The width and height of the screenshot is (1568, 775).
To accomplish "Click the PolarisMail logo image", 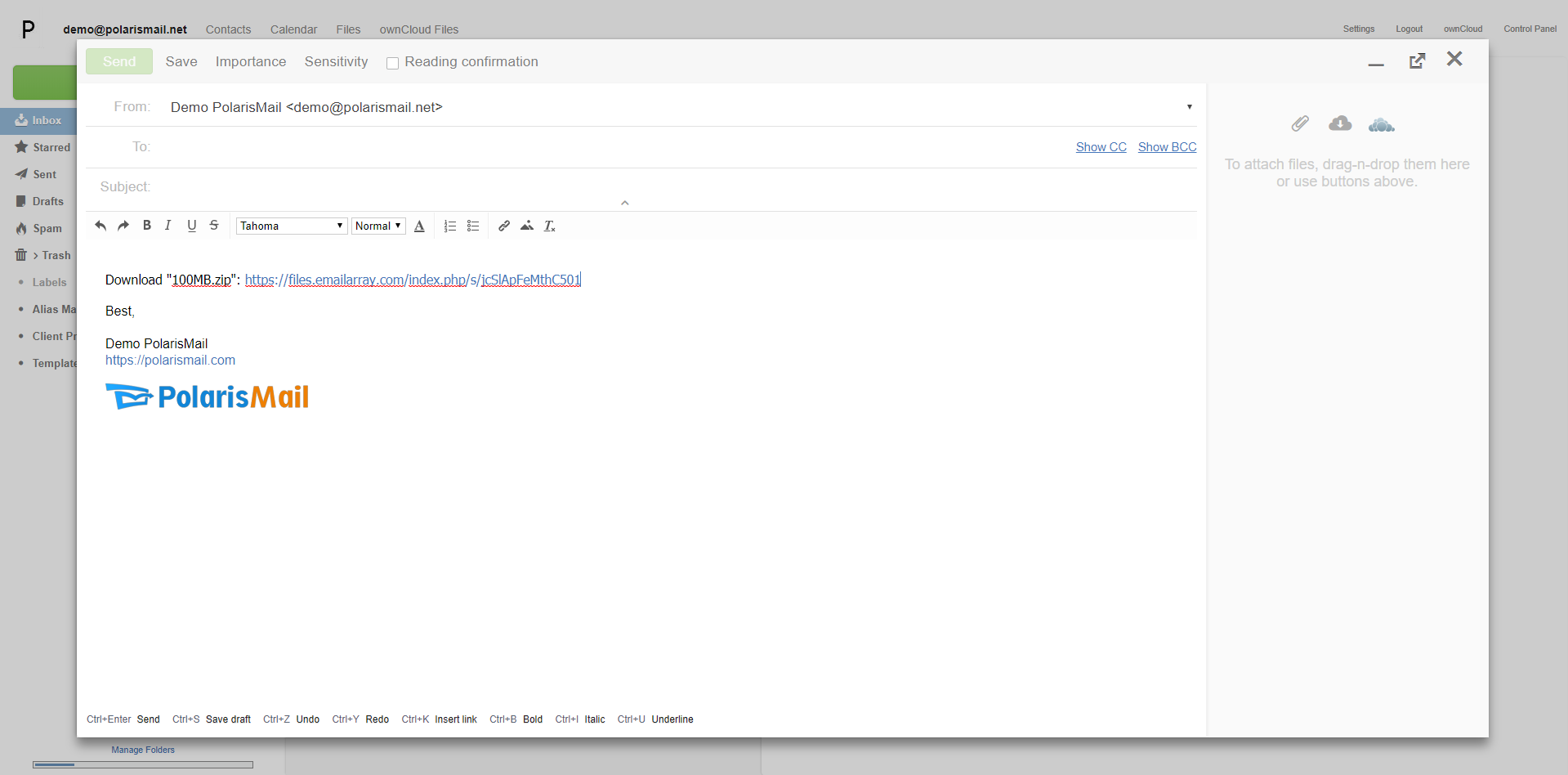I will [207, 396].
